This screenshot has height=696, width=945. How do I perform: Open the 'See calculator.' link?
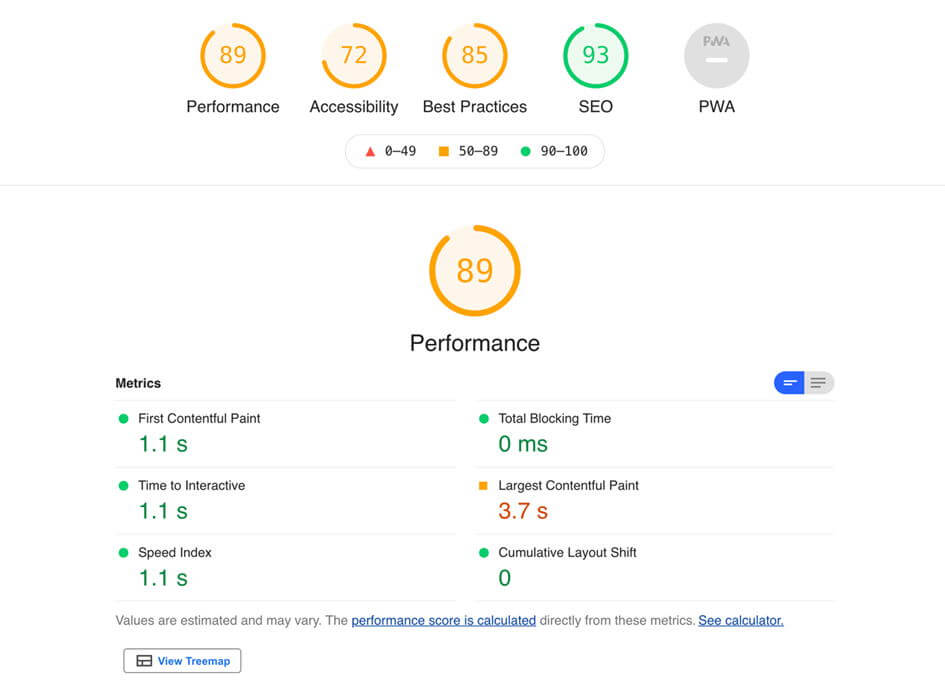coord(740,621)
